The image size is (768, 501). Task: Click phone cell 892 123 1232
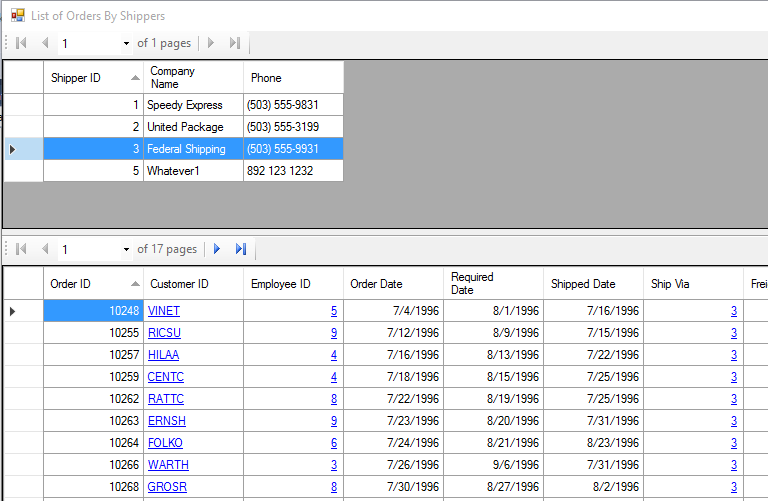(293, 171)
